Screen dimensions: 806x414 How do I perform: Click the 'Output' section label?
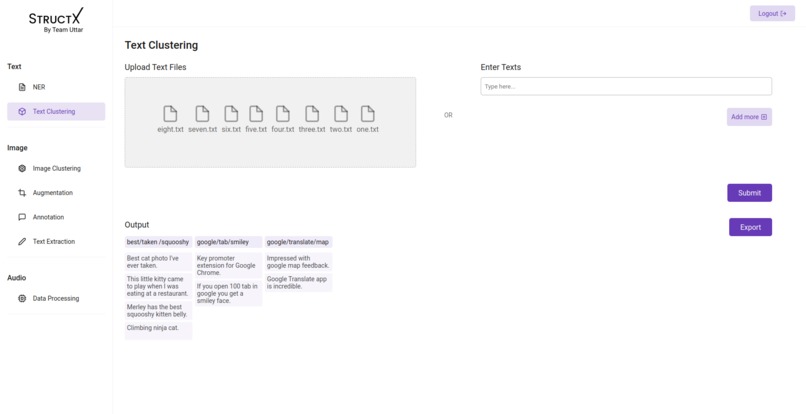(137, 225)
